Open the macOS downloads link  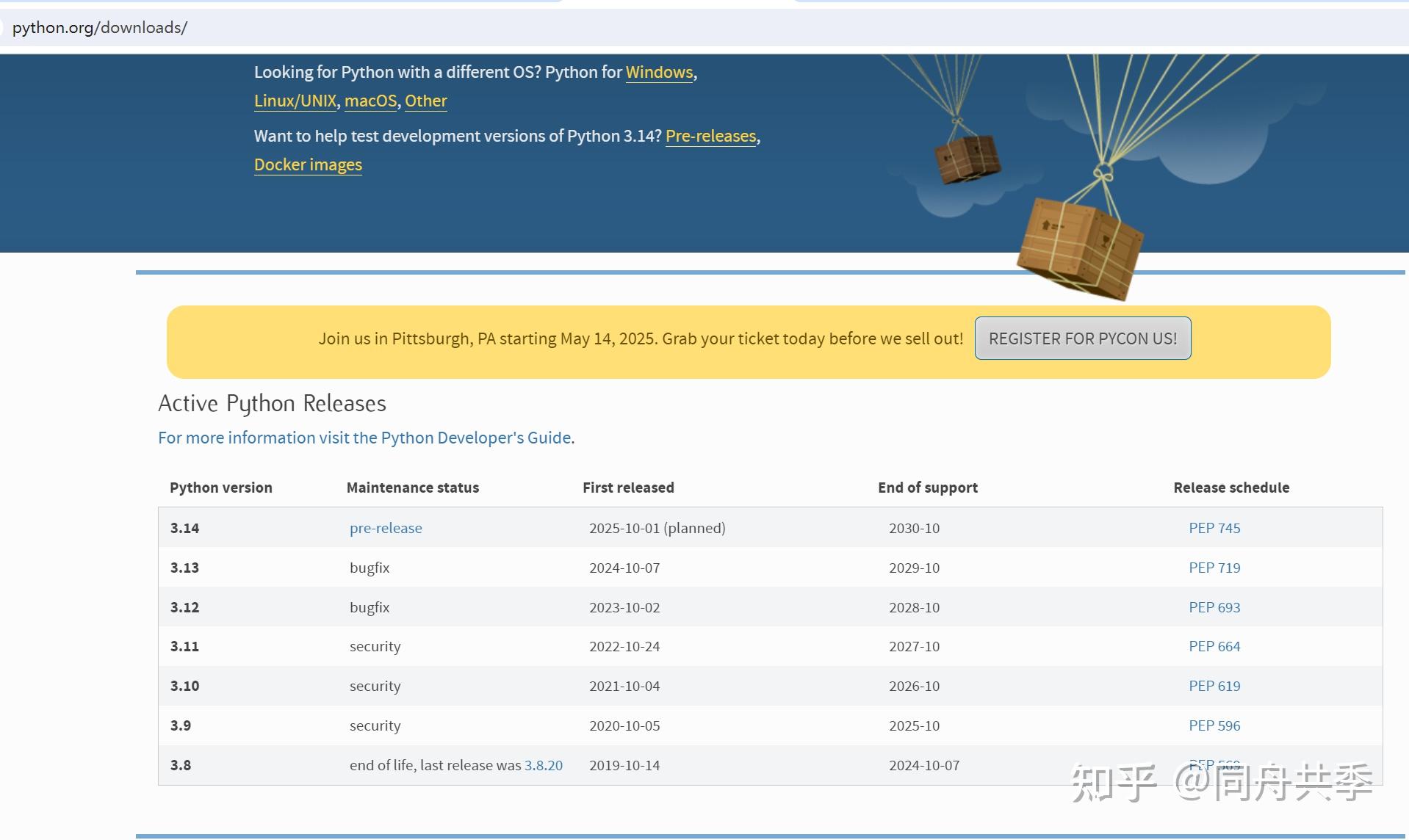click(x=370, y=101)
